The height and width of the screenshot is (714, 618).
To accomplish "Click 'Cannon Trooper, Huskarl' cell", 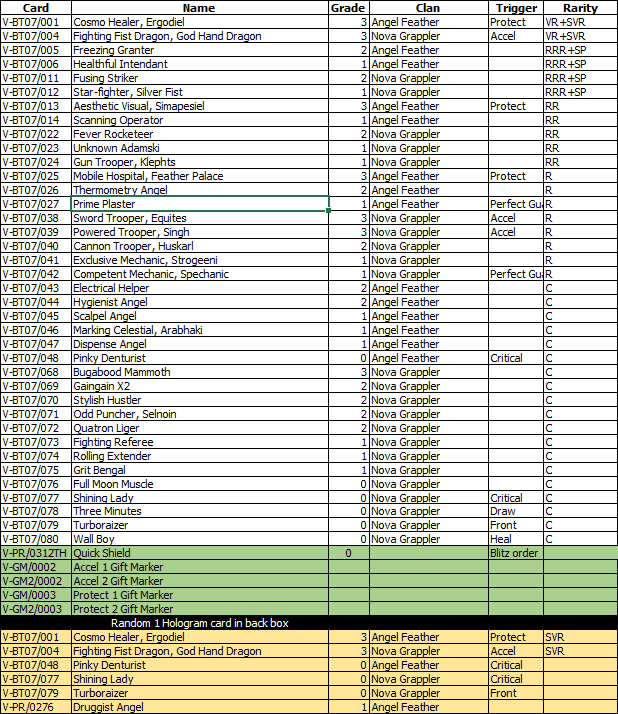I will (200, 246).
